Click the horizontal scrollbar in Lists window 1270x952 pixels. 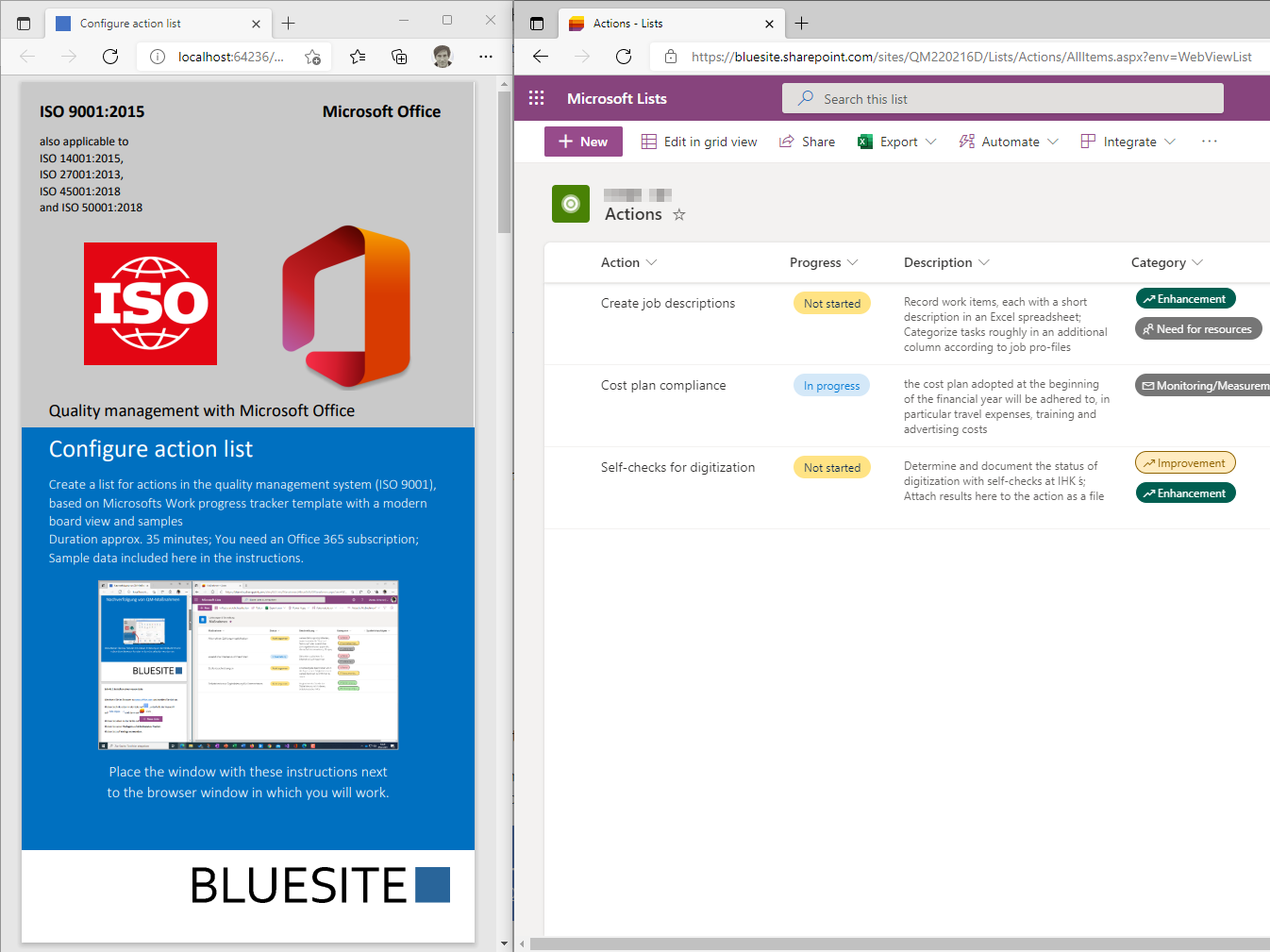coord(900,944)
